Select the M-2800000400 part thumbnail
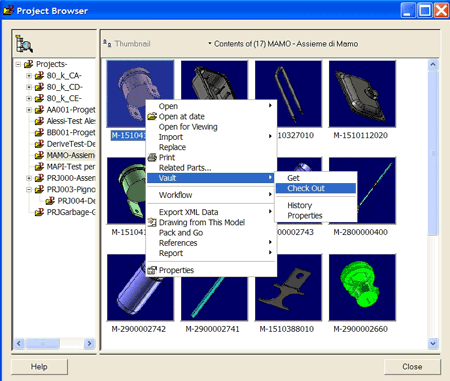 click(x=377, y=191)
